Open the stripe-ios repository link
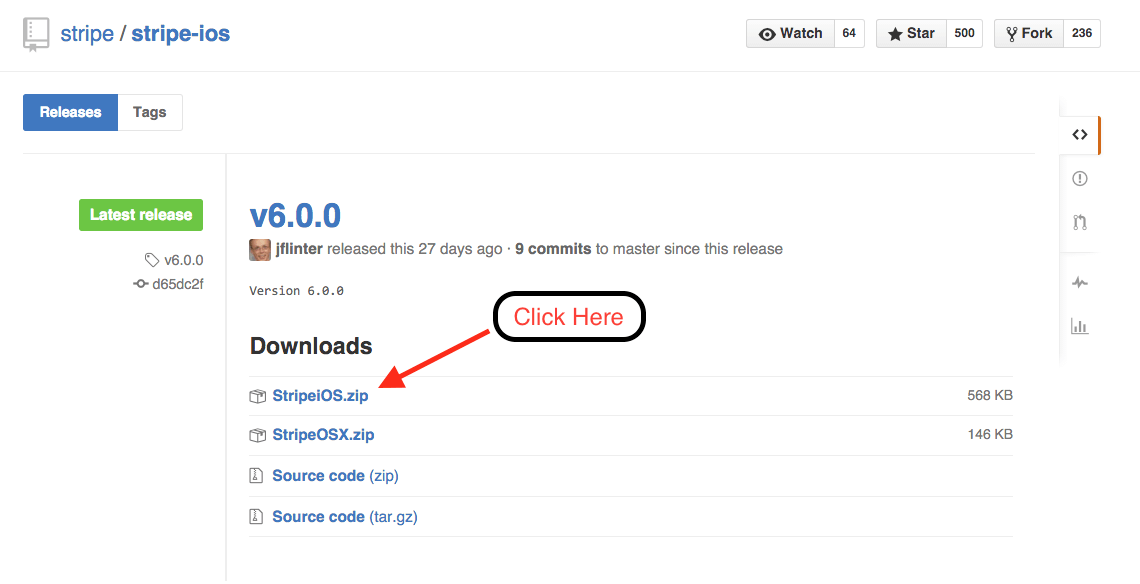The image size is (1140, 584). (180, 33)
